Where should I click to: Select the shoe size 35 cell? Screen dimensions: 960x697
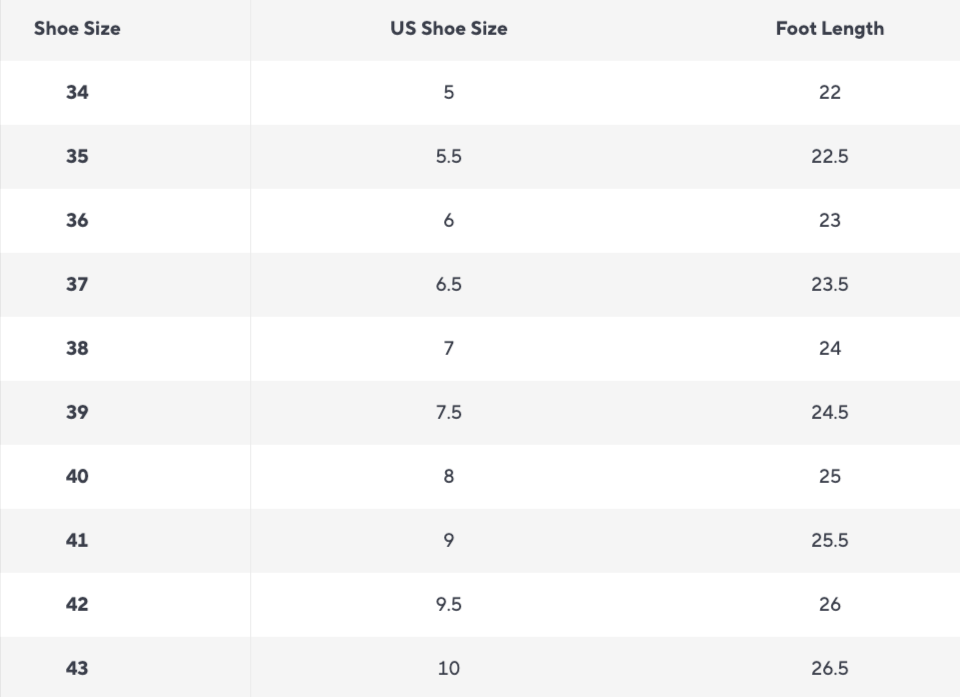[x=77, y=157]
